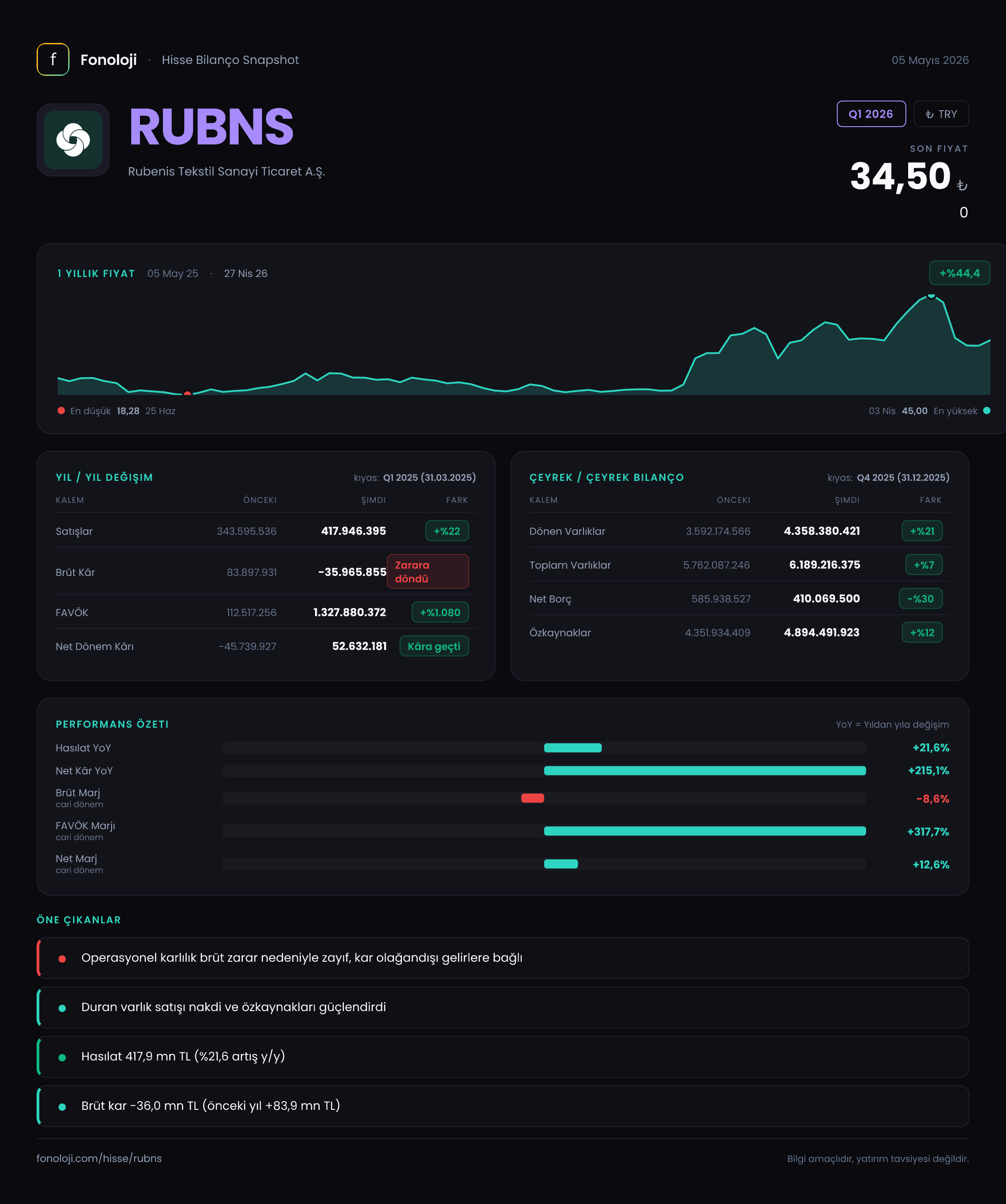Viewport: 1006px width, 1204px height.
Task: Click the Brüt Kâr value -35.965.855
Action: [x=352, y=572]
